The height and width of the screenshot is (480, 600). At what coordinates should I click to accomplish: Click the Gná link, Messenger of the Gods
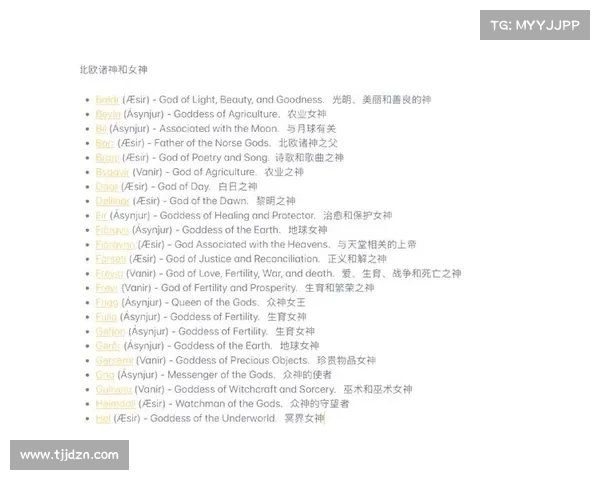pyautogui.click(x=105, y=375)
